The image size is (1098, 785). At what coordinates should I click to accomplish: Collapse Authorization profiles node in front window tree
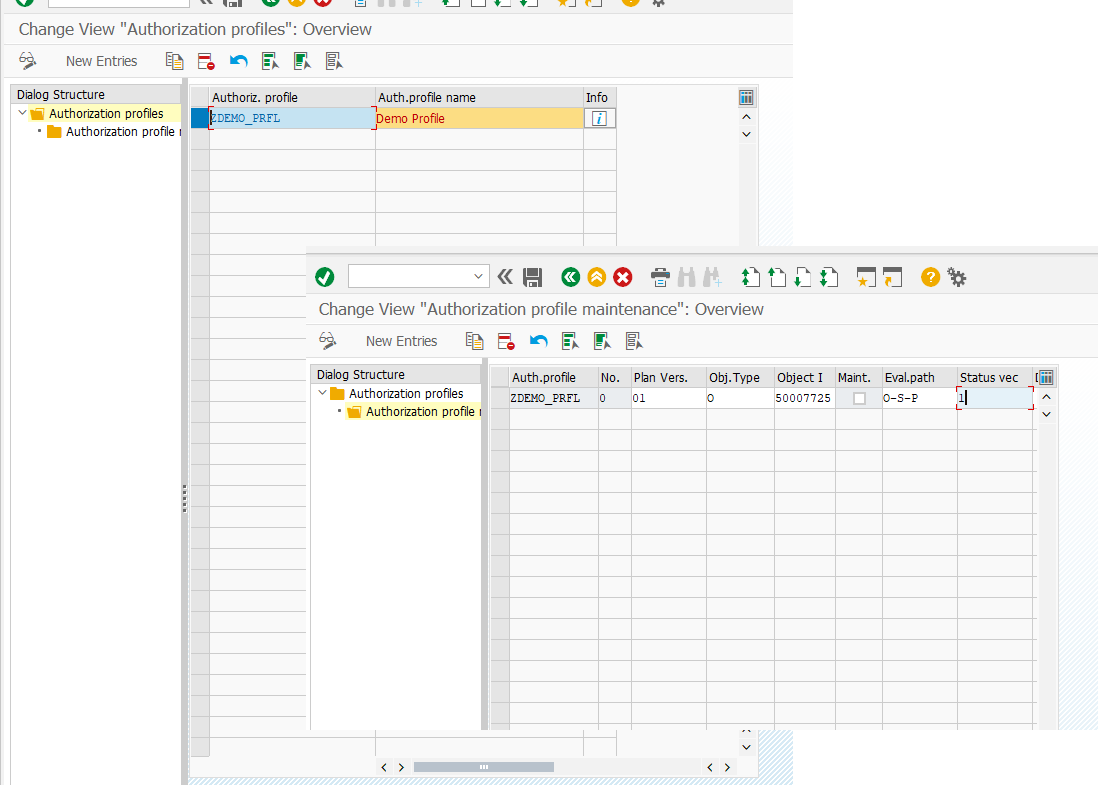323,393
